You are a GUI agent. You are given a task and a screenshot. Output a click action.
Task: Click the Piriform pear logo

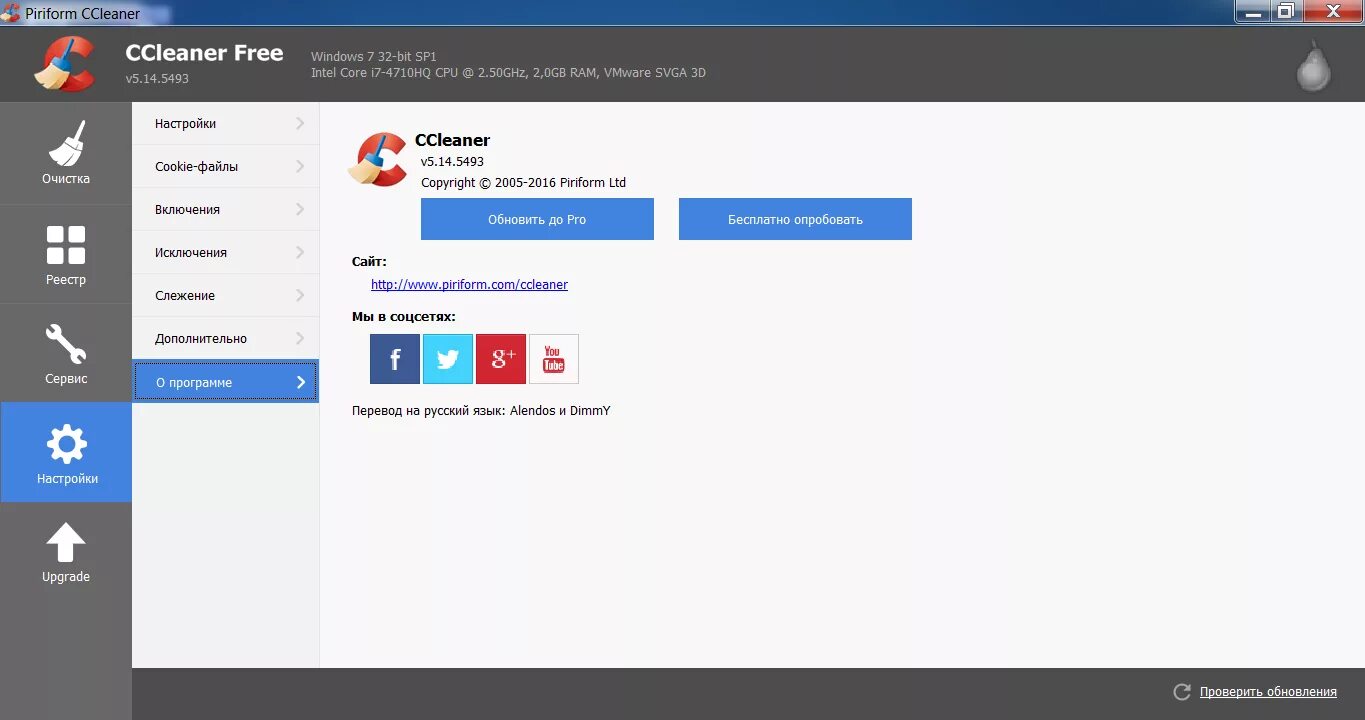click(1314, 66)
